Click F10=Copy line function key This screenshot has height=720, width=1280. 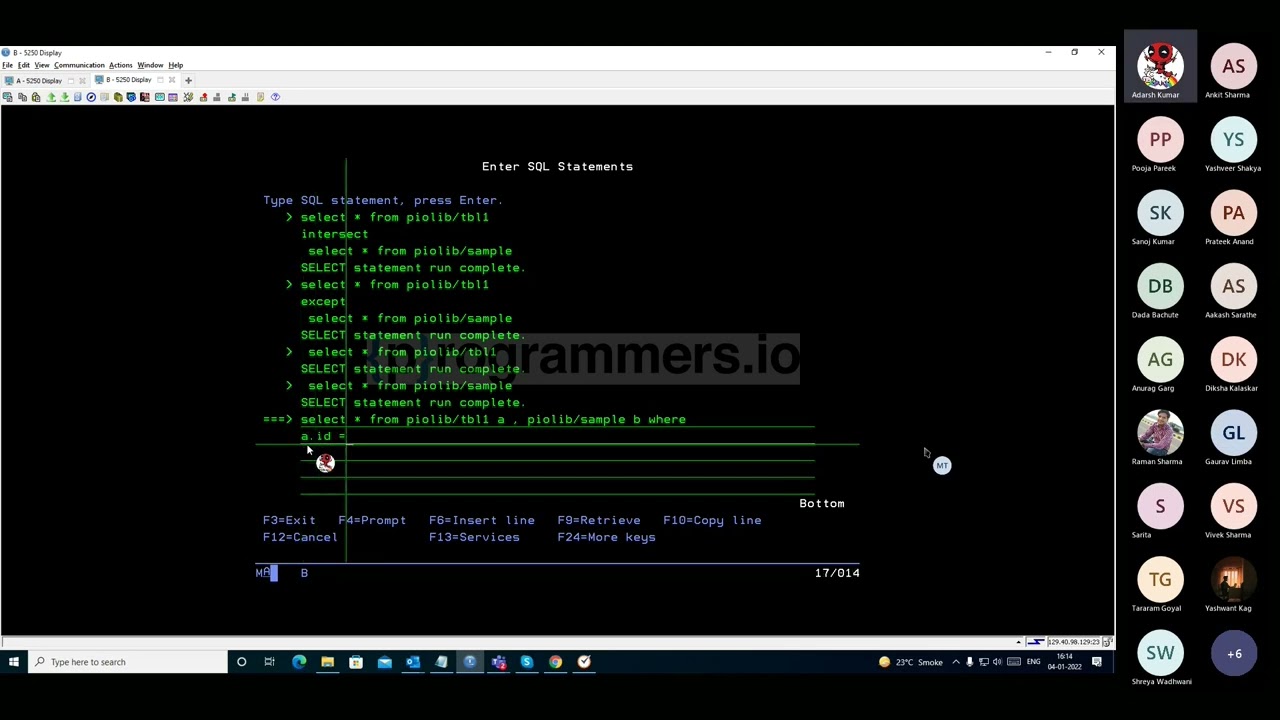point(712,520)
